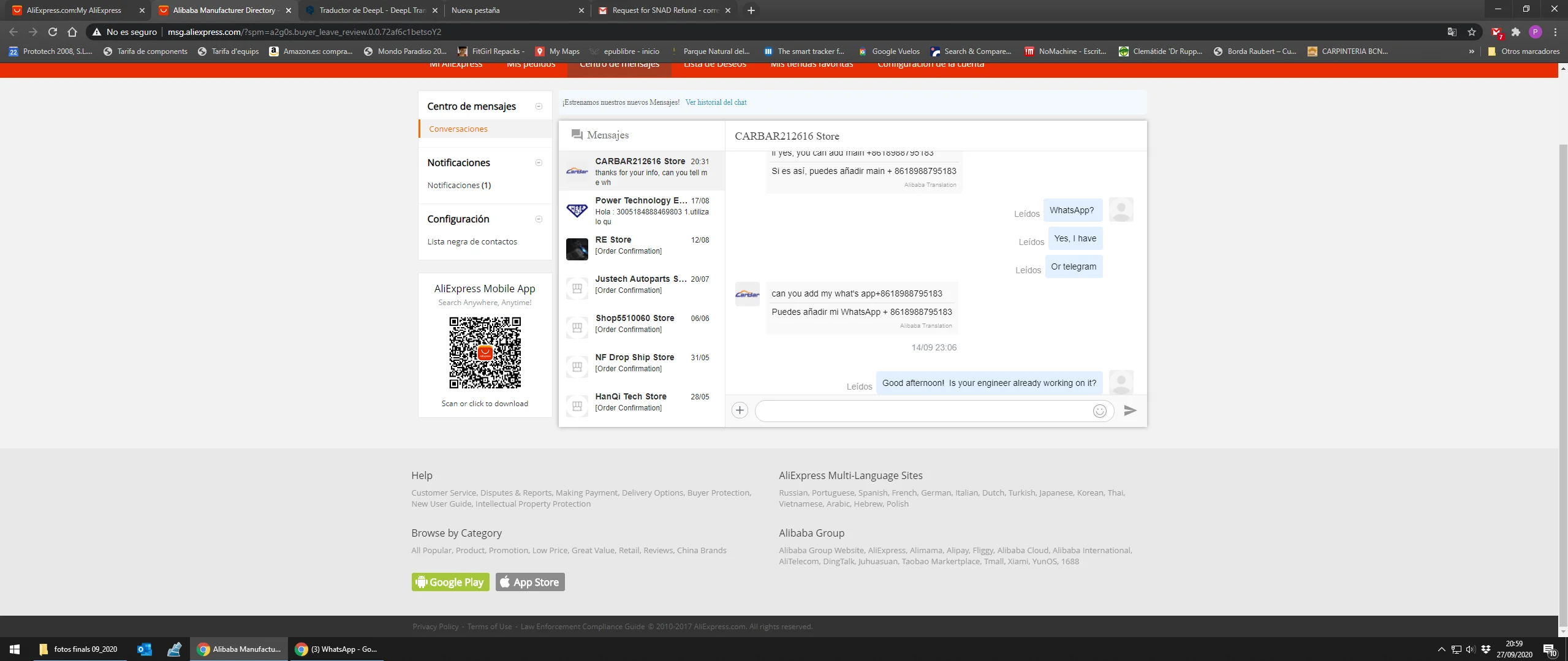This screenshot has height=661, width=1568.
Task: Bookmark this page with the star icon
Action: (x=1472, y=32)
